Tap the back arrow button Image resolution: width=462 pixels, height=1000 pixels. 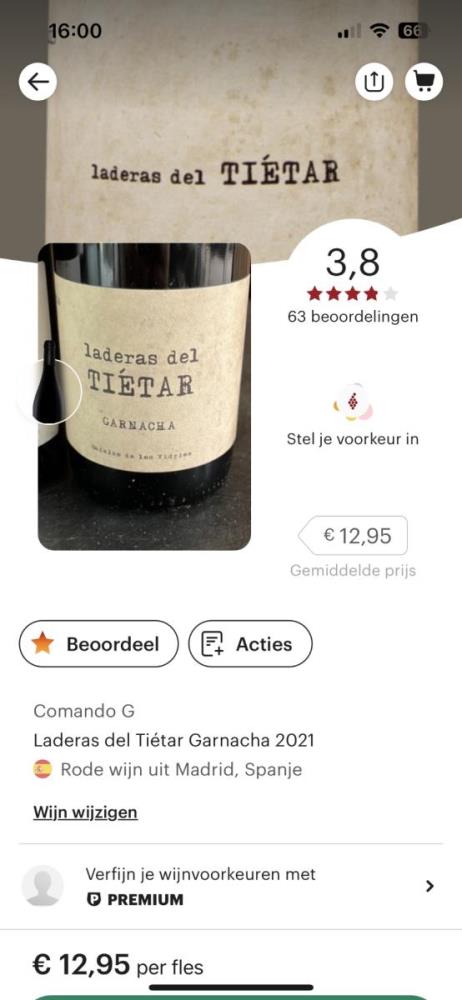point(38,82)
